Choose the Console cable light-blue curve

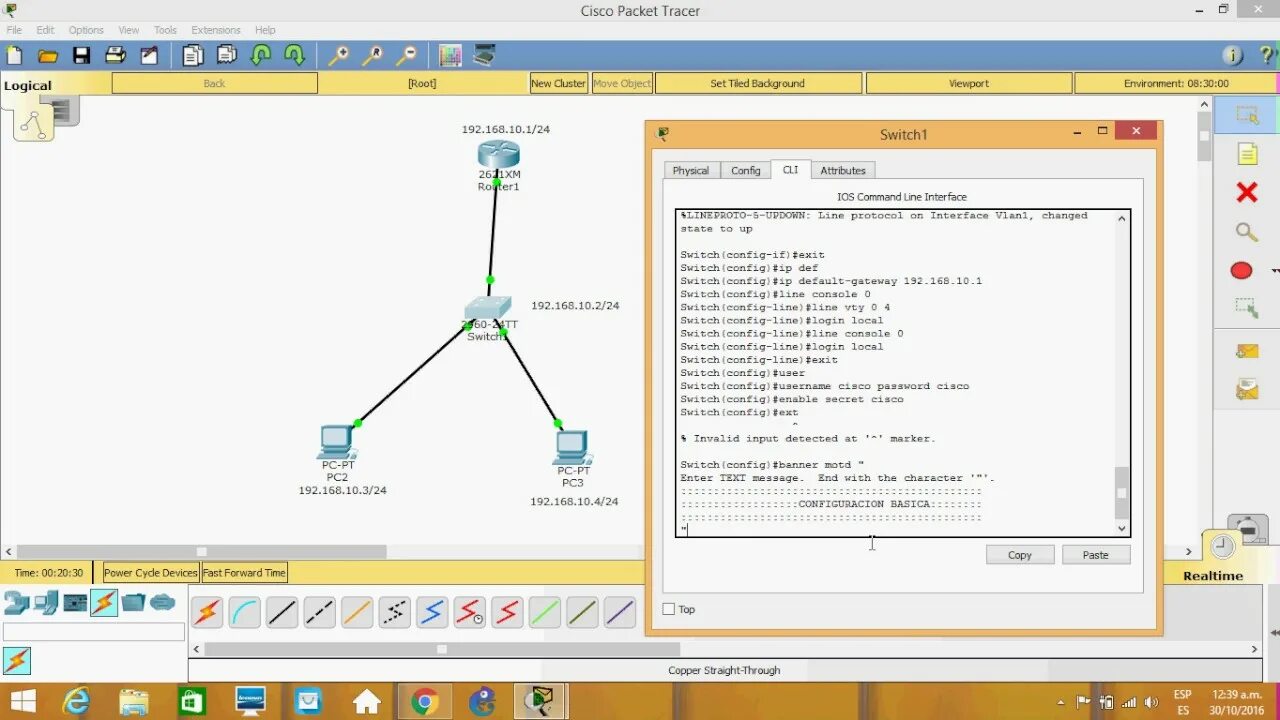pos(245,612)
